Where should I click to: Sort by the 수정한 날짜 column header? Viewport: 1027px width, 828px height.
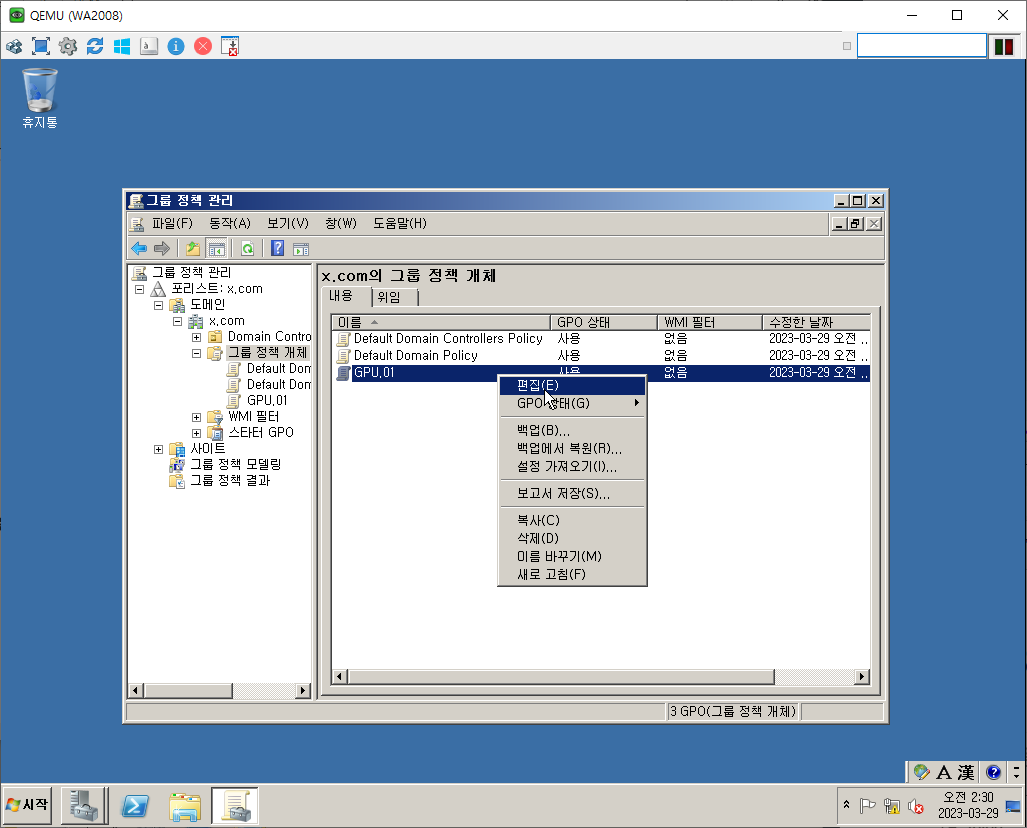pos(816,322)
